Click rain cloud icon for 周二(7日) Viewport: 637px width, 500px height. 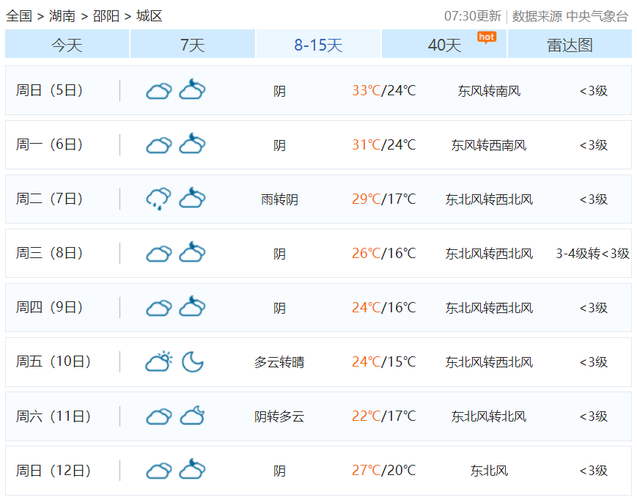click(158, 199)
